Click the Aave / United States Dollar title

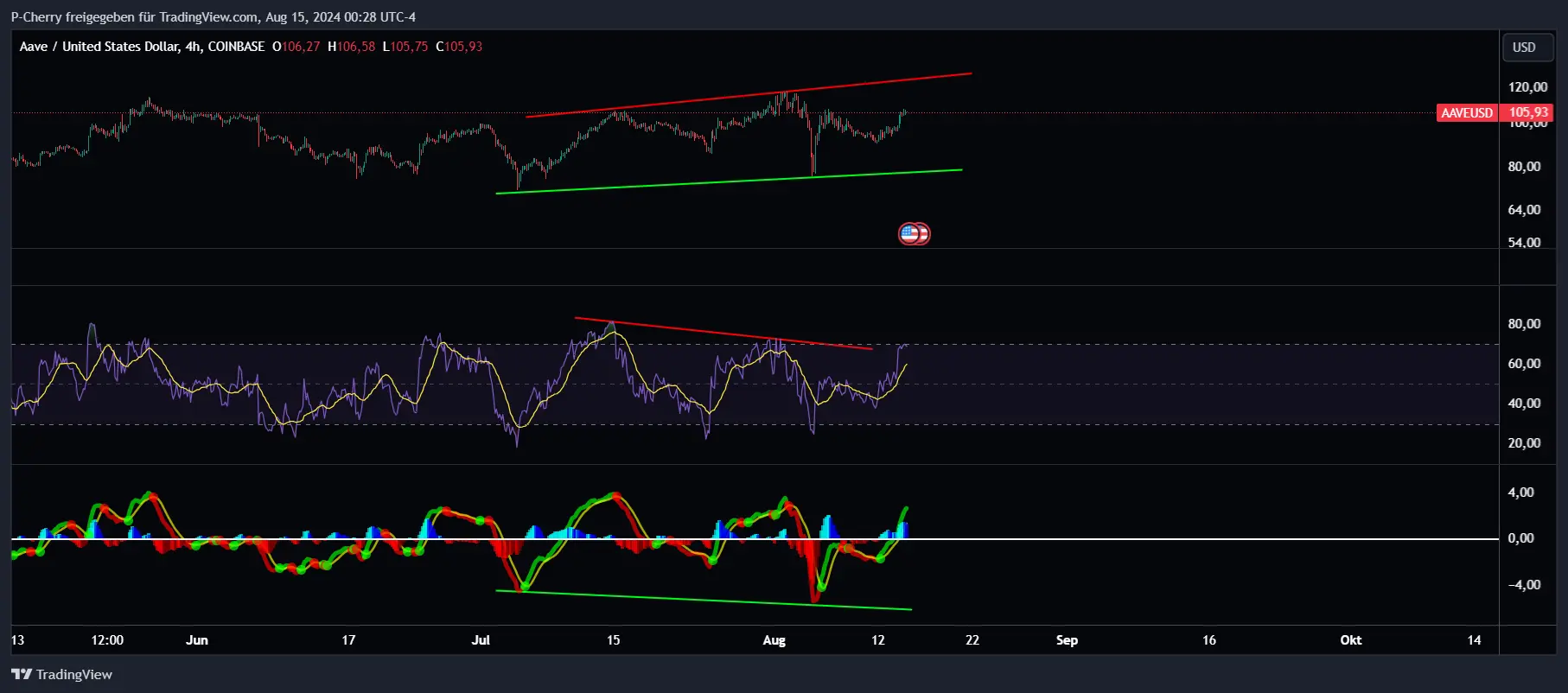[x=99, y=47]
